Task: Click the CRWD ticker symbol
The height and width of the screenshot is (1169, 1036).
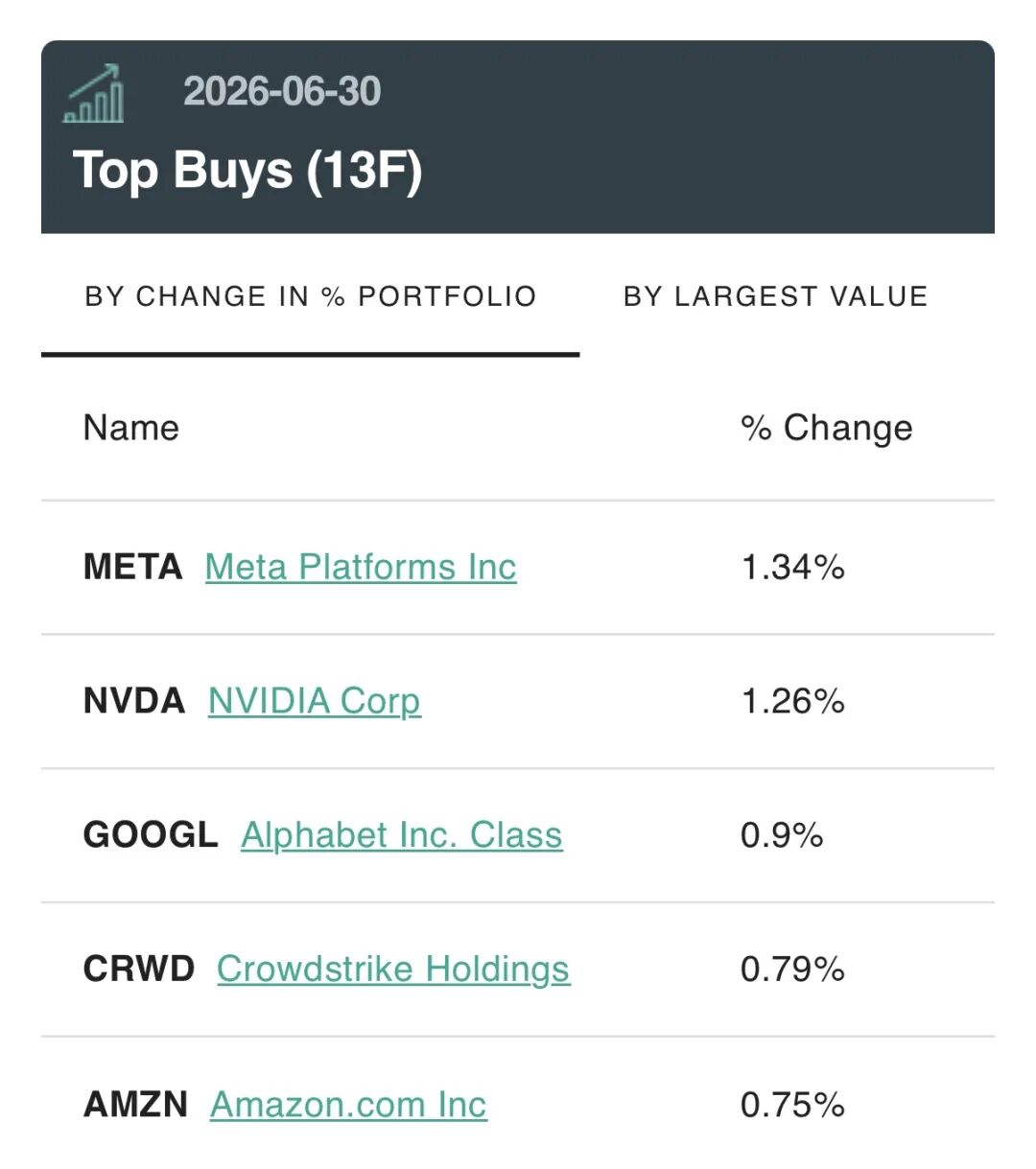Action: pos(139,970)
